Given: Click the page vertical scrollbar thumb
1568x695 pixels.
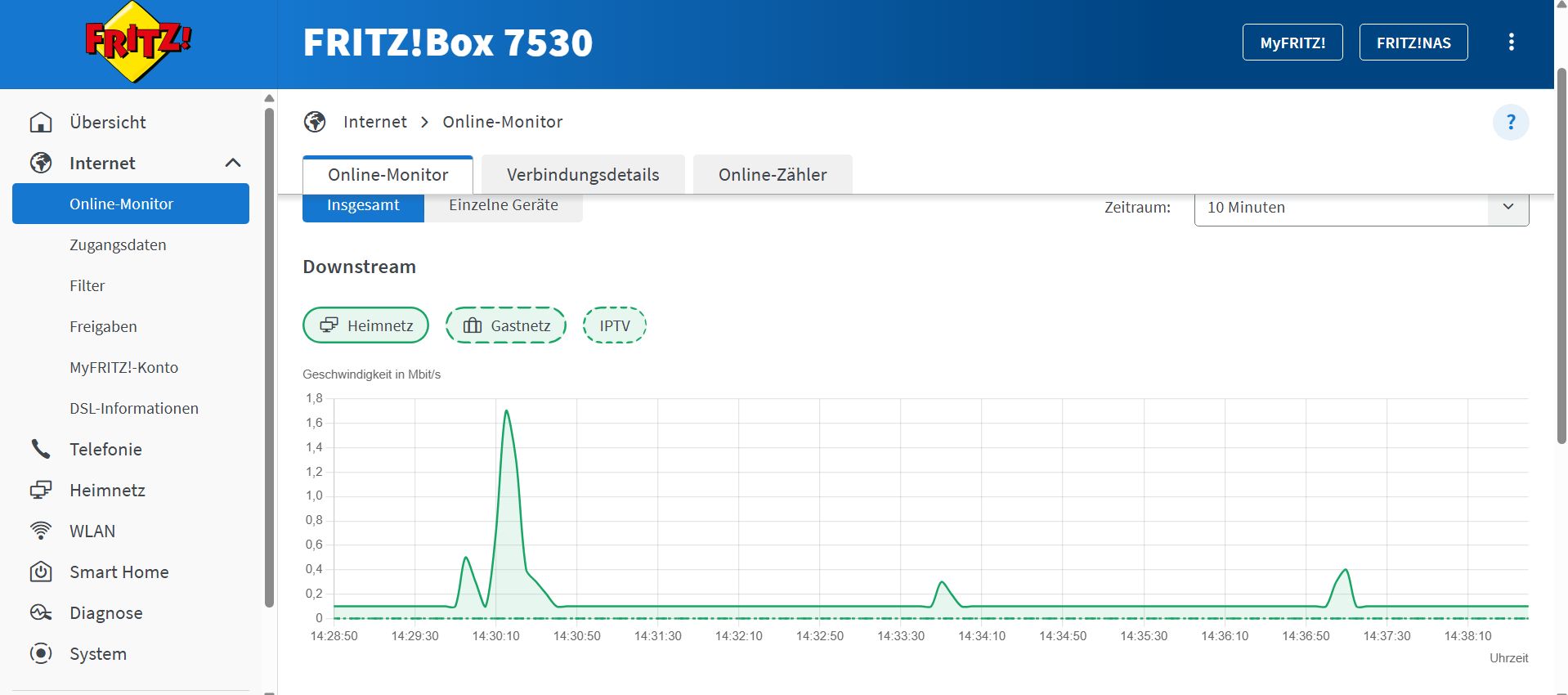Looking at the screenshot, I should click(x=1561, y=256).
